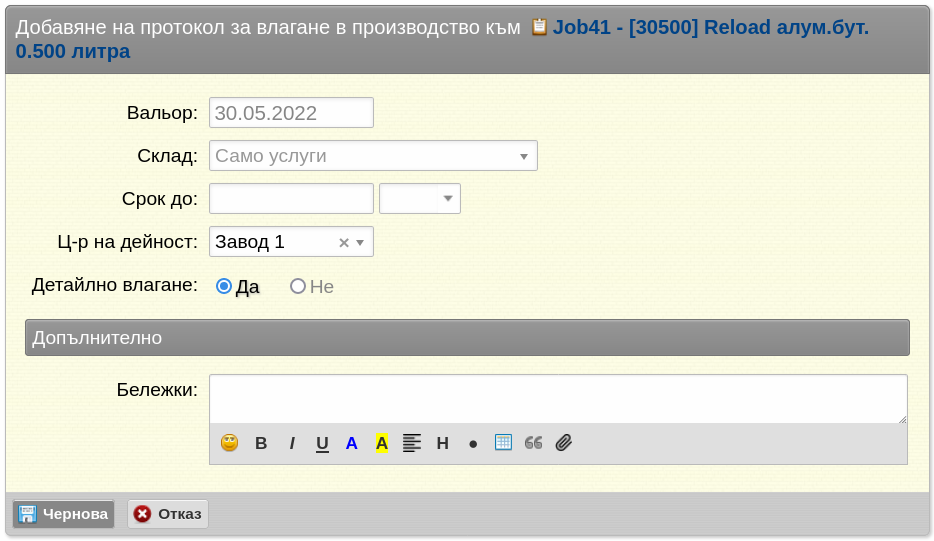Save as draft with Чернова
The image size is (934, 541).
coord(64,514)
